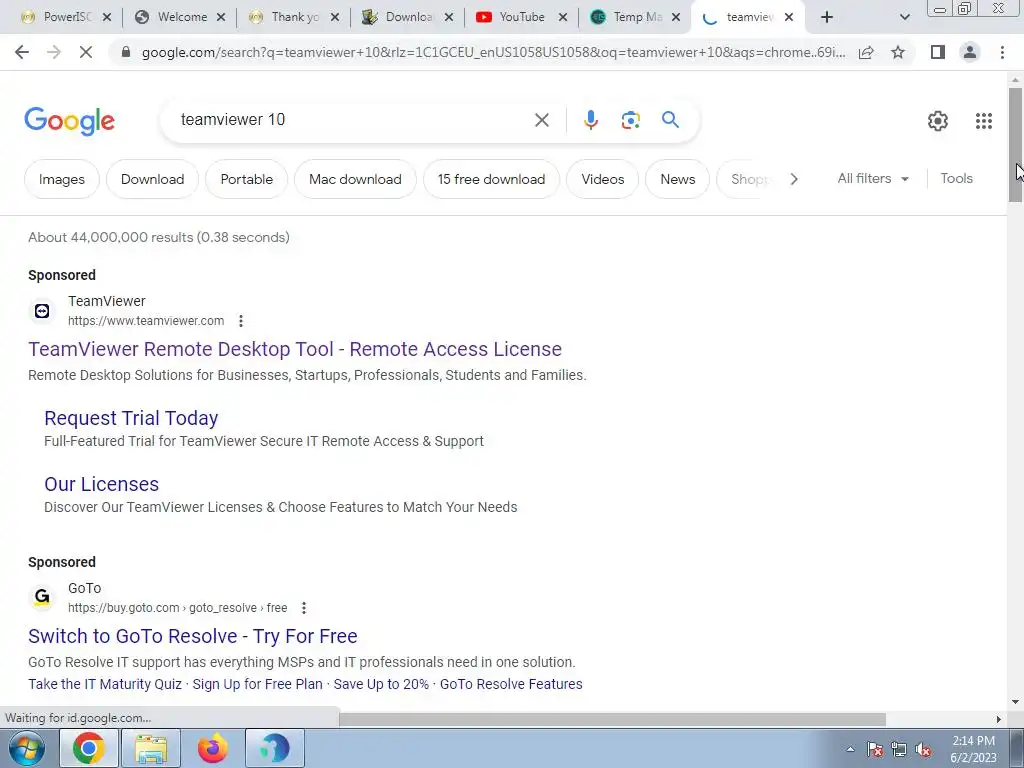The width and height of the screenshot is (1024, 768).
Task: Switch to the YouTube tab
Action: pyautogui.click(x=514, y=17)
